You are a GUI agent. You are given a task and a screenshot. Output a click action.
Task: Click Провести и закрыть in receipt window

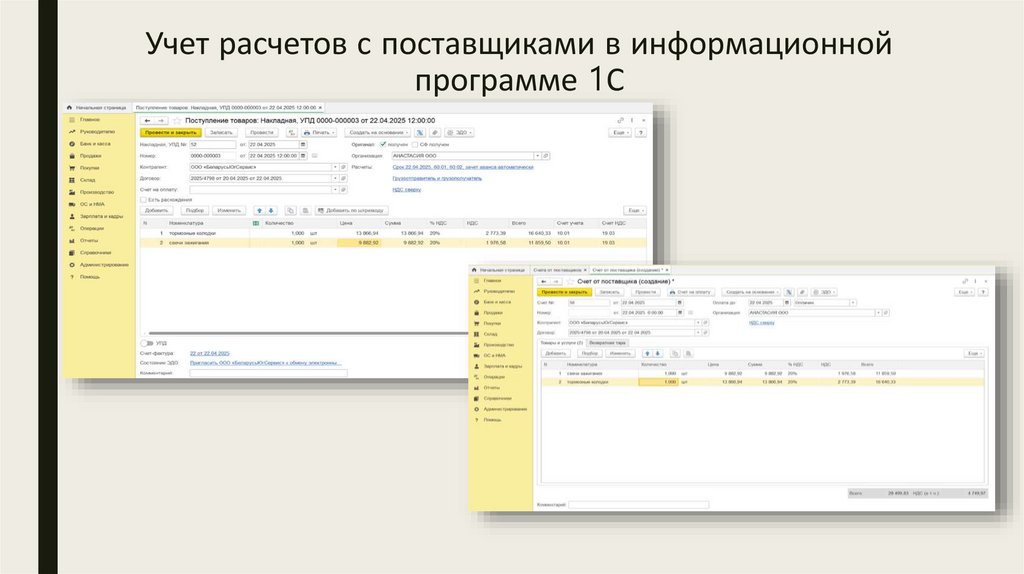[170, 133]
